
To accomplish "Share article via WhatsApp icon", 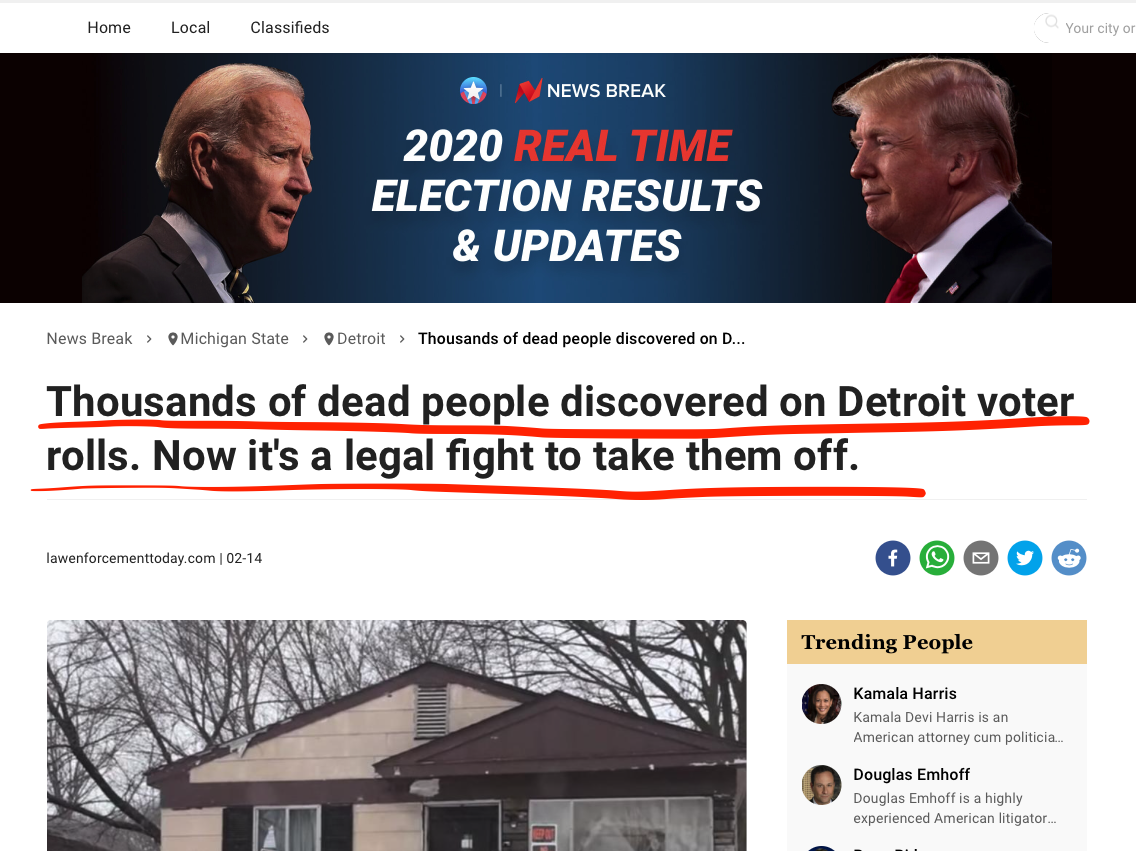I will coord(937,558).
